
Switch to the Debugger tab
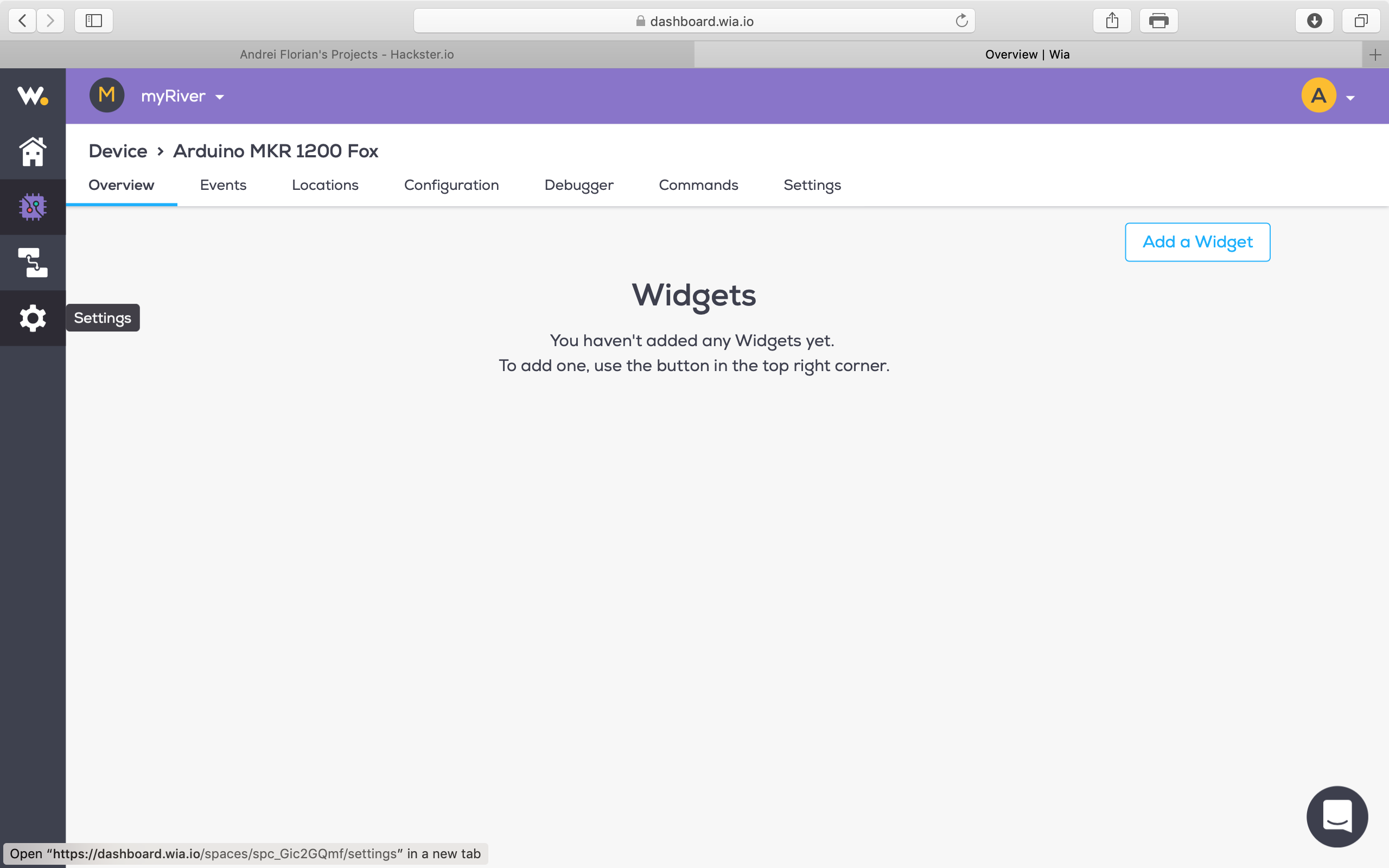tap(578, 185)
